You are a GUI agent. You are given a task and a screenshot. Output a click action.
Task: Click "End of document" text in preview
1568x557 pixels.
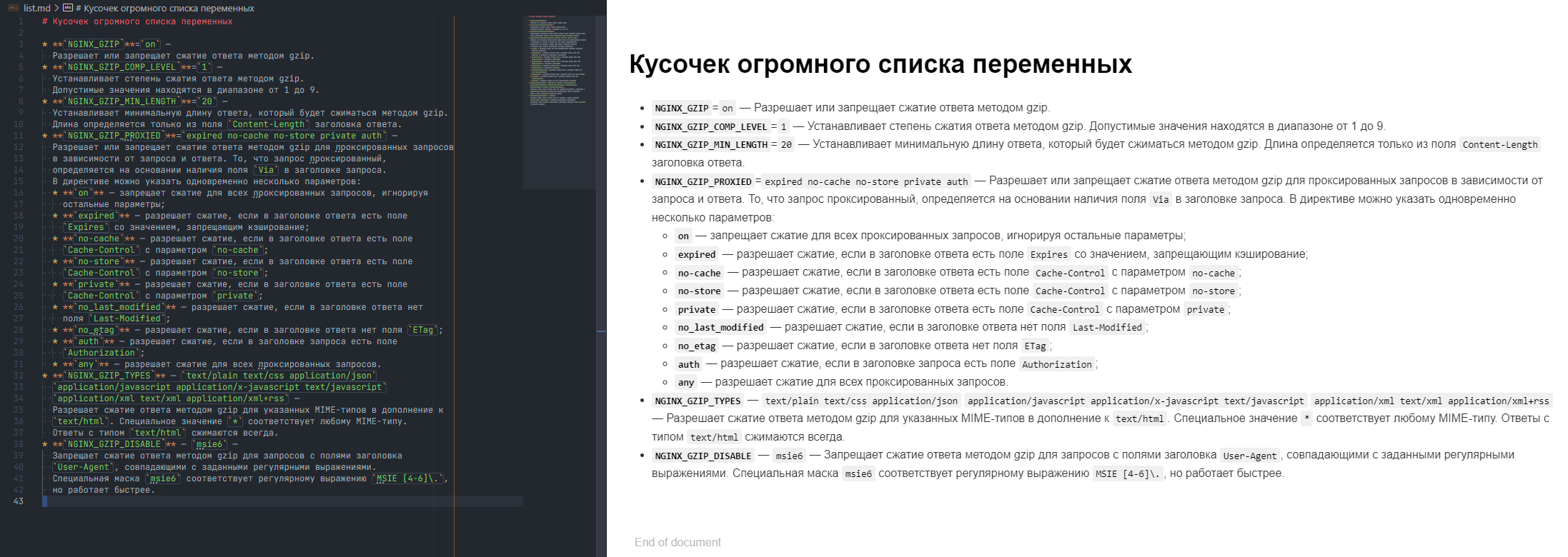click(678, 542)
